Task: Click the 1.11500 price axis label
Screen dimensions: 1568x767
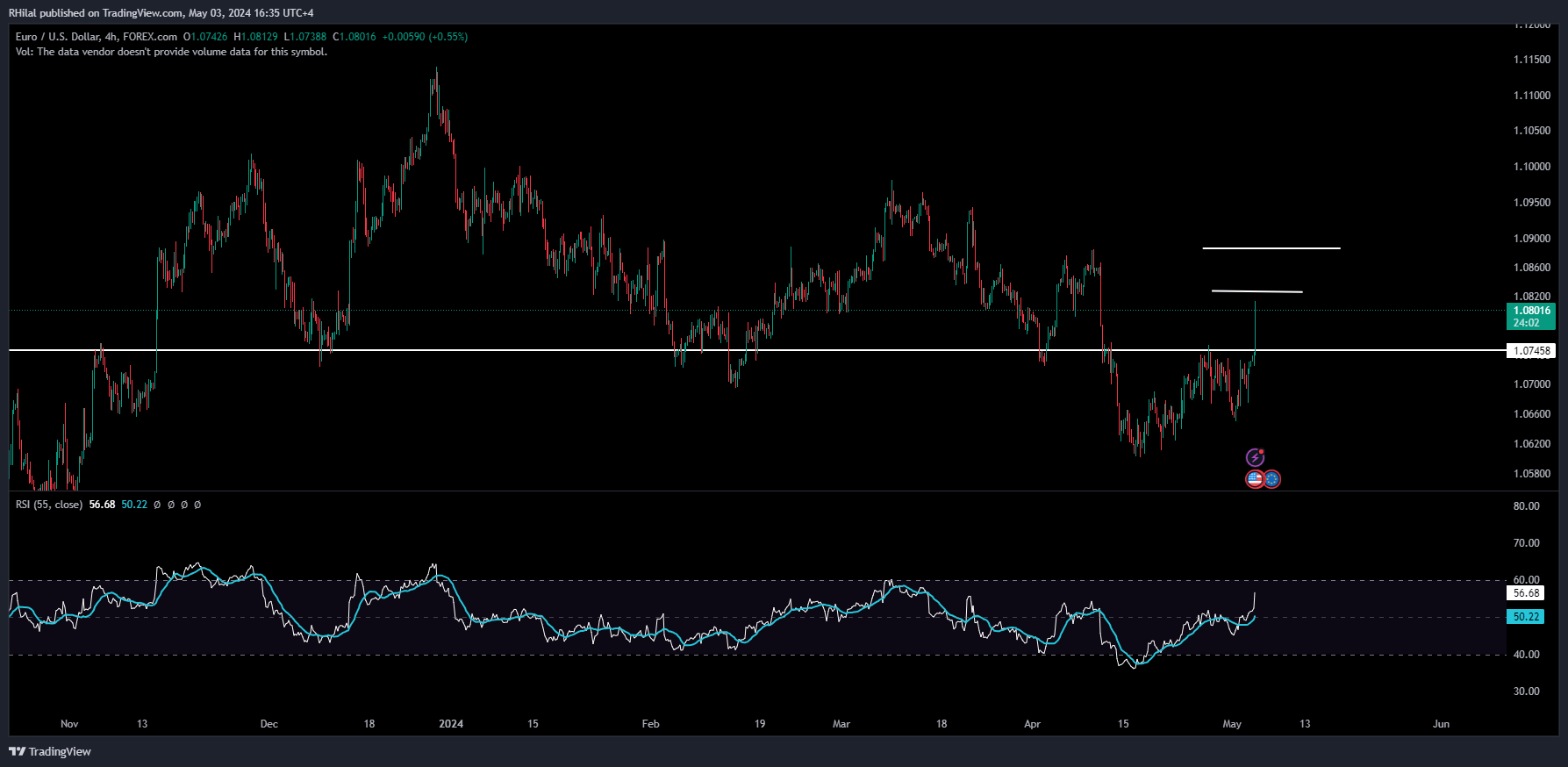Action: [x=1532, y=60]
